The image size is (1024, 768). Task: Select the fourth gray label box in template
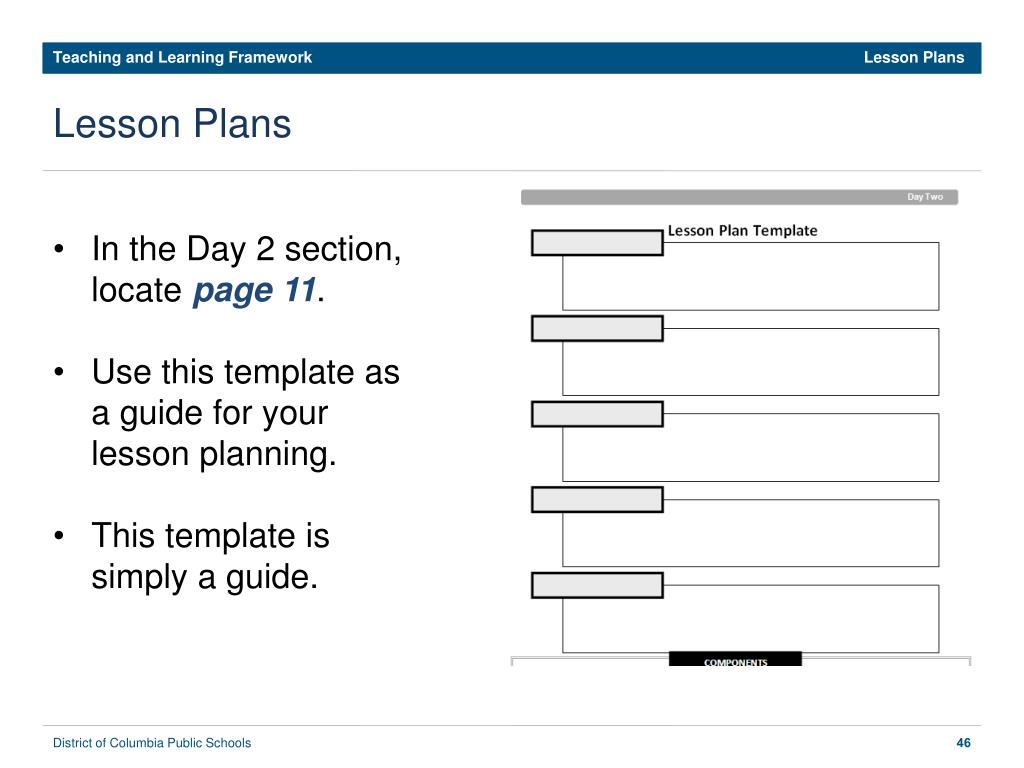597,500
